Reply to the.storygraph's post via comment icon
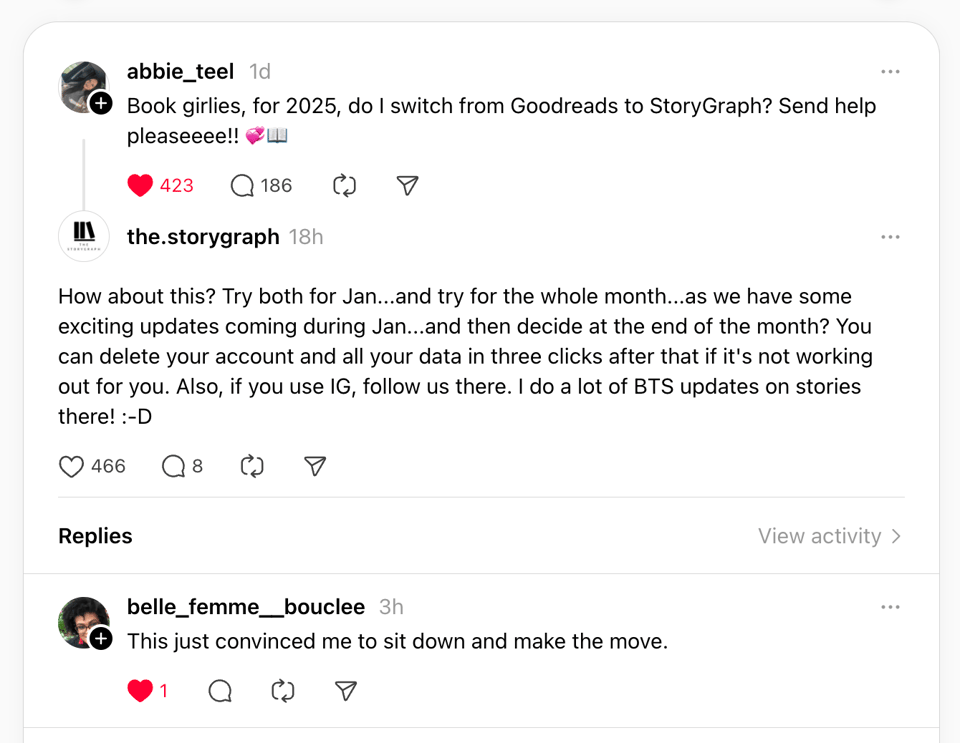This screenshot has width=960, height=743. pyautogui.click(x=174, y=466)
